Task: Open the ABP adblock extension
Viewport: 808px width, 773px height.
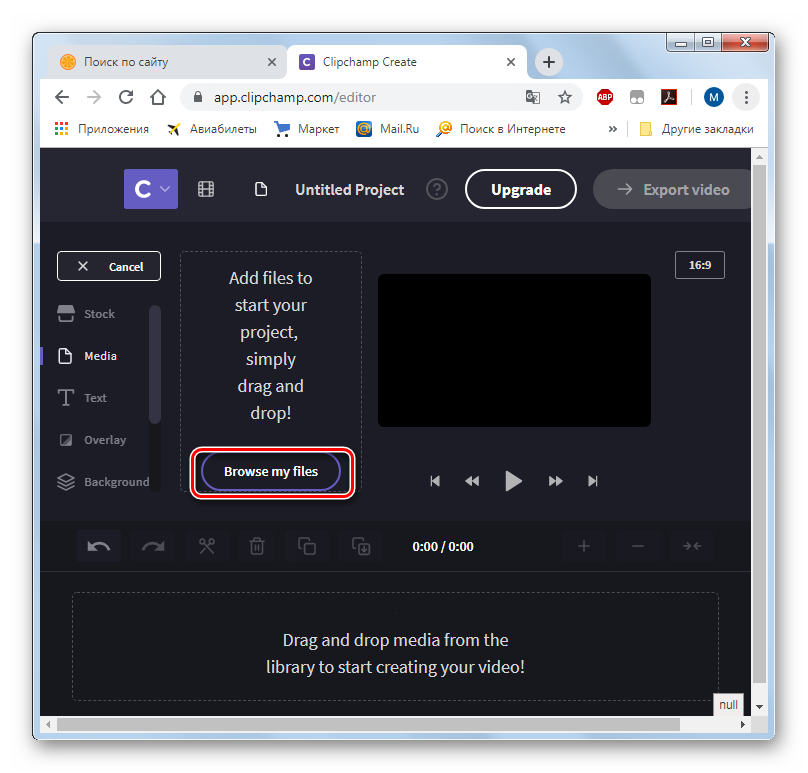Action: click(x=604, y=97)
